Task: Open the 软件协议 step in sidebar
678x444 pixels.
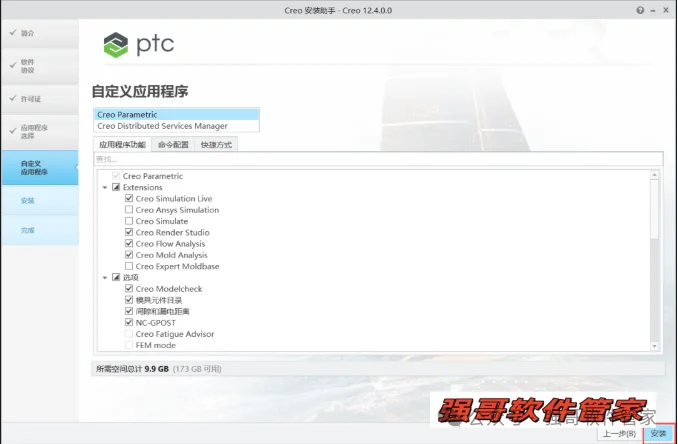Action: pos(40,66)
